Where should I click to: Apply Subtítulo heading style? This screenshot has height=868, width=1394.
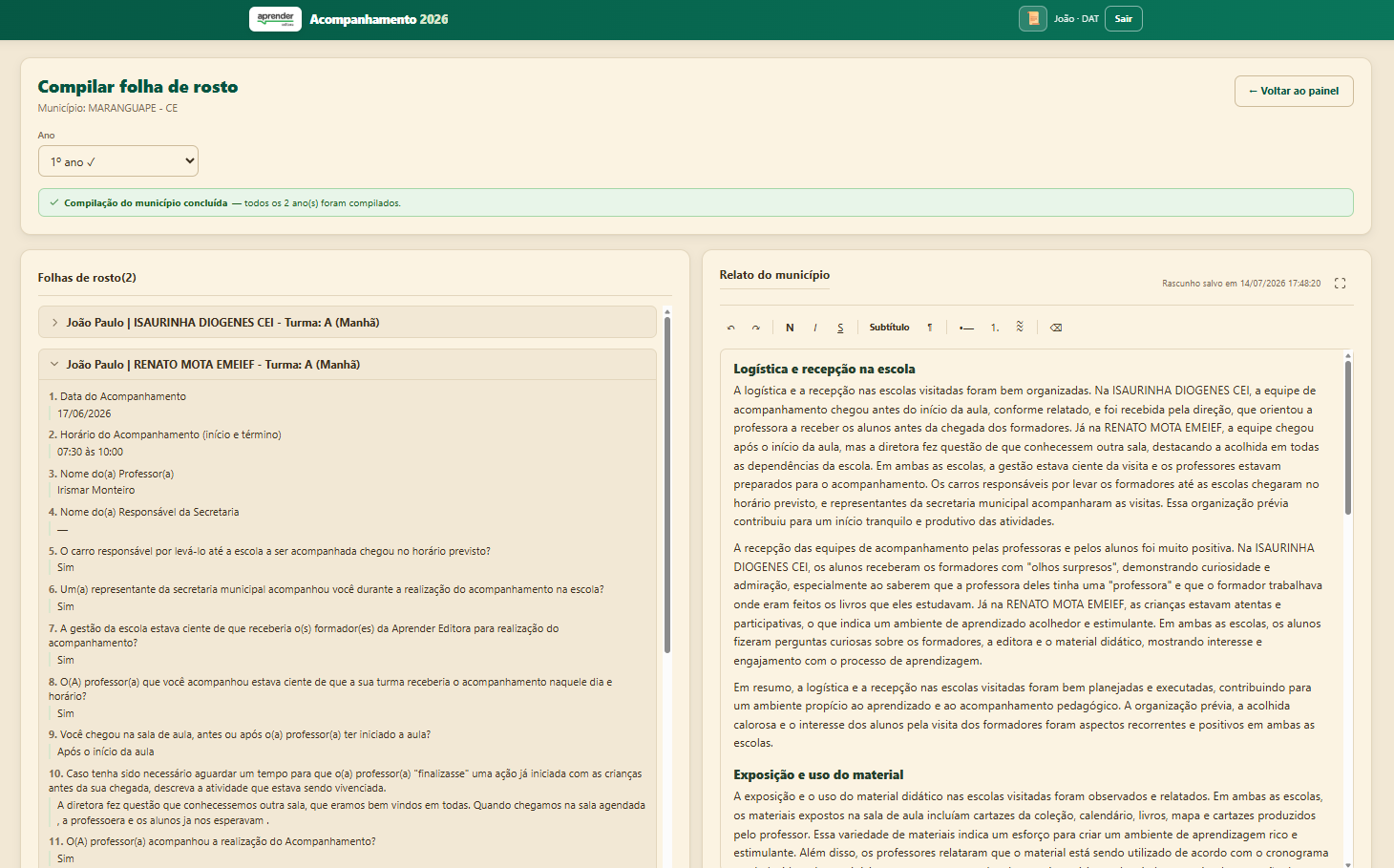889,328
